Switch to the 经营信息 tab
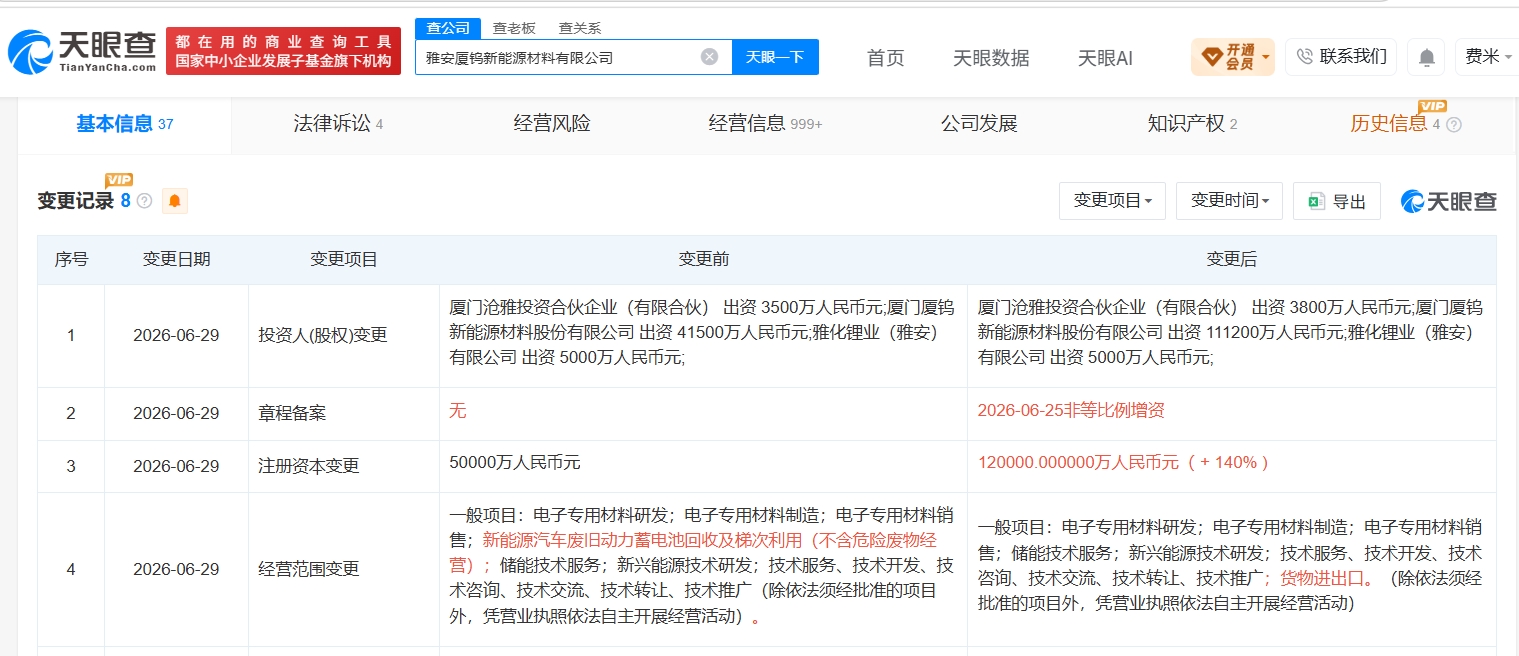Viewport: 1519px width, 656px height. (x=765, y=124)
